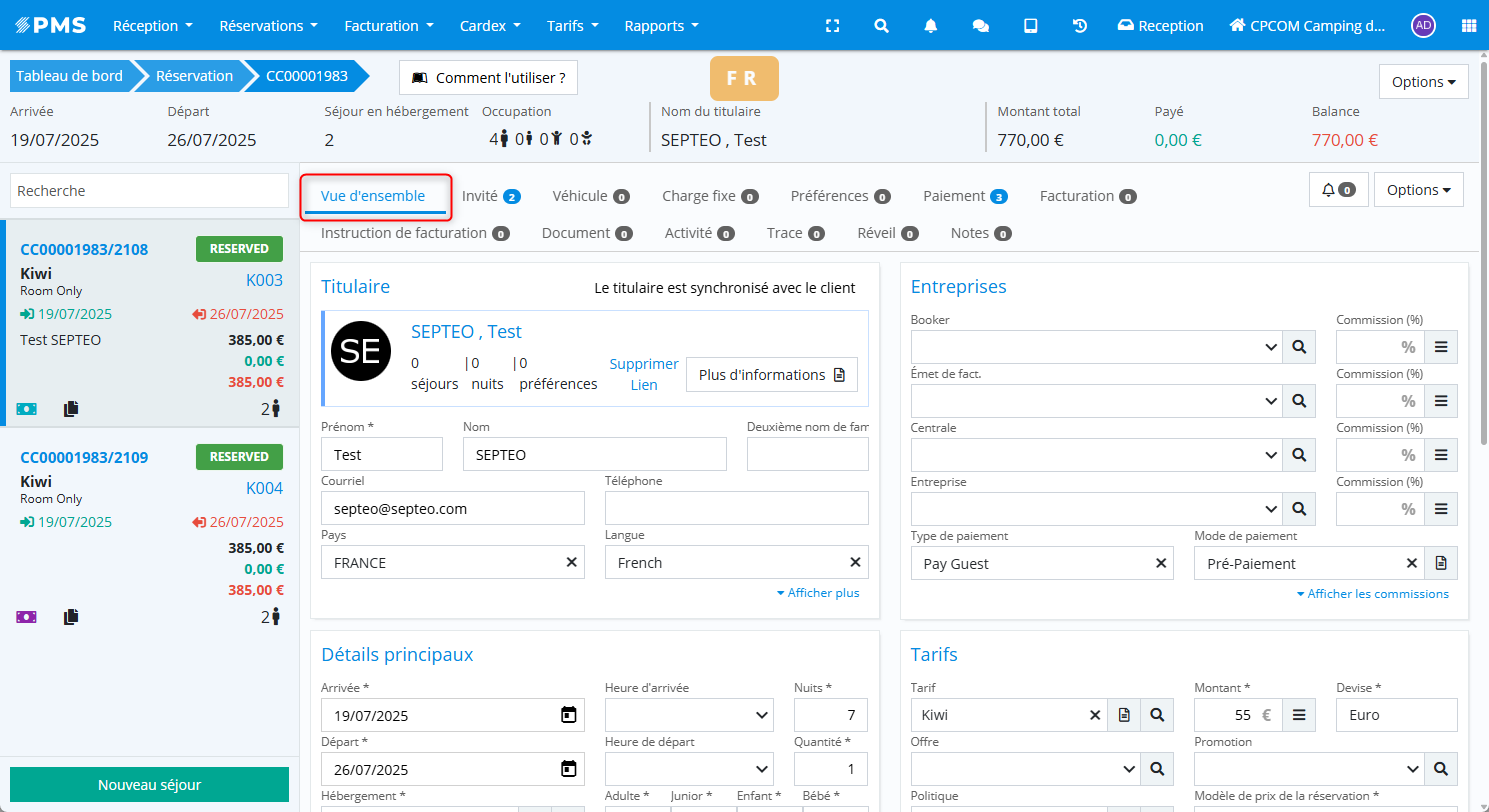Search Booker with its magnifier icon

click(x=1299, y=347)
